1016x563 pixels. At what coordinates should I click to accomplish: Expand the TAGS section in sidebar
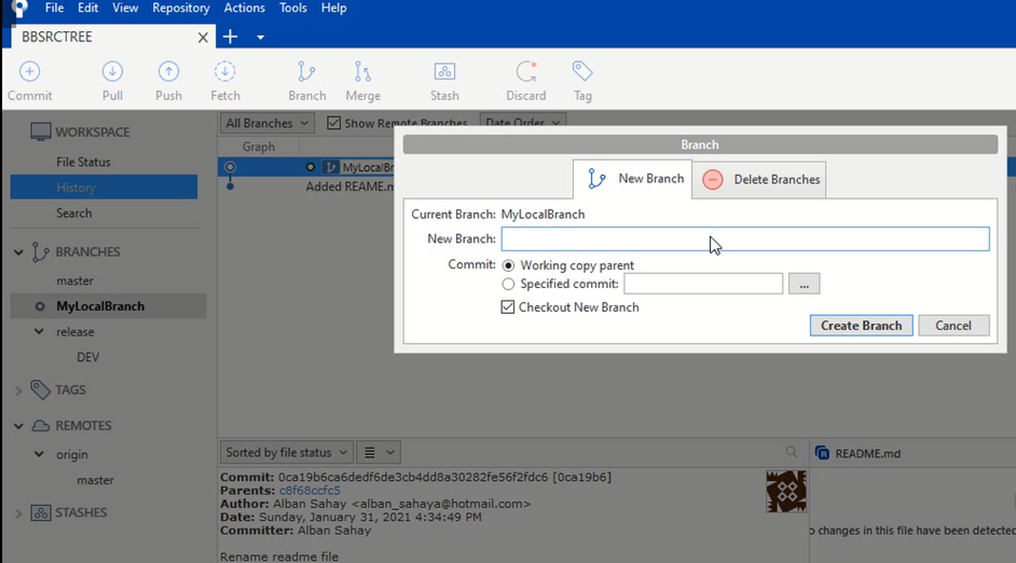[19, 390]
